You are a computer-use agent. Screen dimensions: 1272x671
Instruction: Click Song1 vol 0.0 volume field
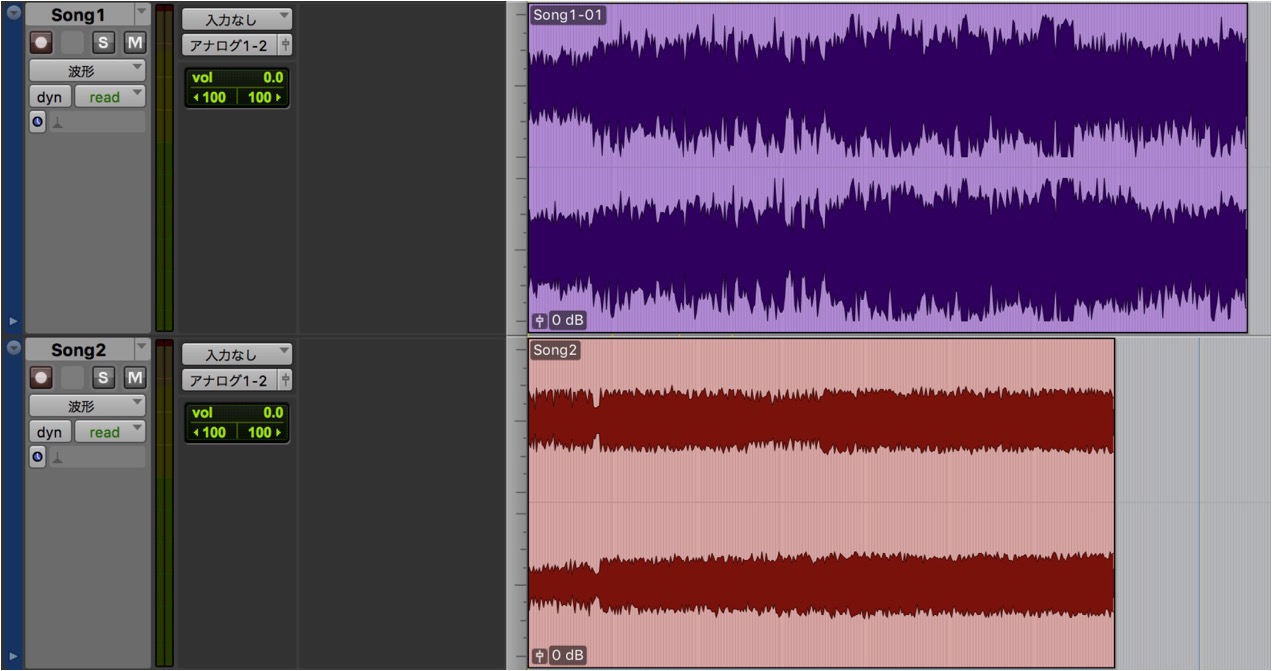tap(237, 77)
